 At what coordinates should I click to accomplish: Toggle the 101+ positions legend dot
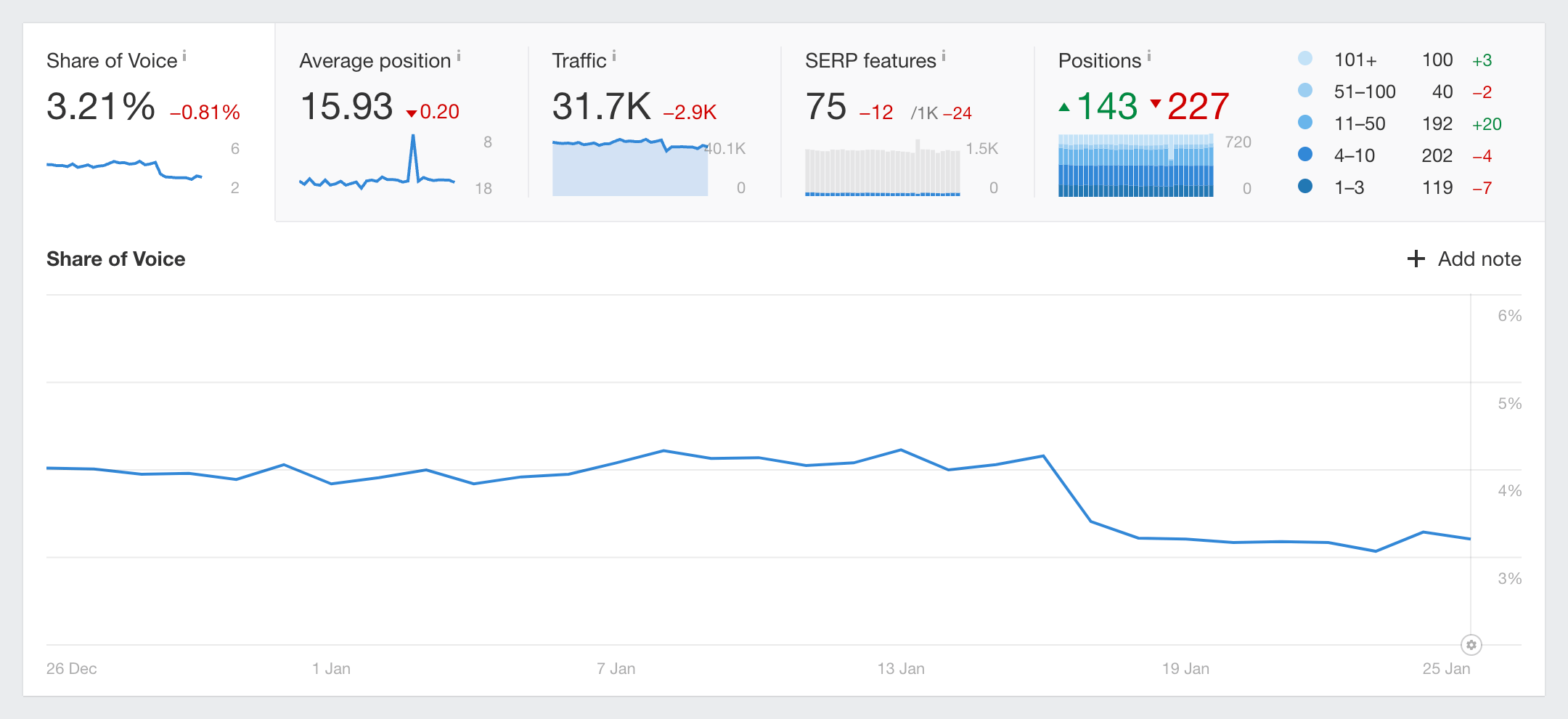point(1305,59)
